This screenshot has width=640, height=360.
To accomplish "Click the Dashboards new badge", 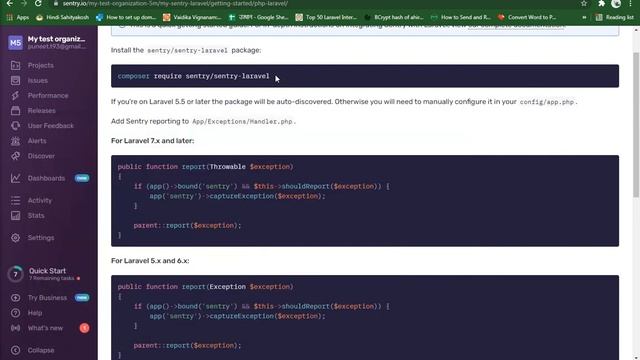I will coord(82,178).
